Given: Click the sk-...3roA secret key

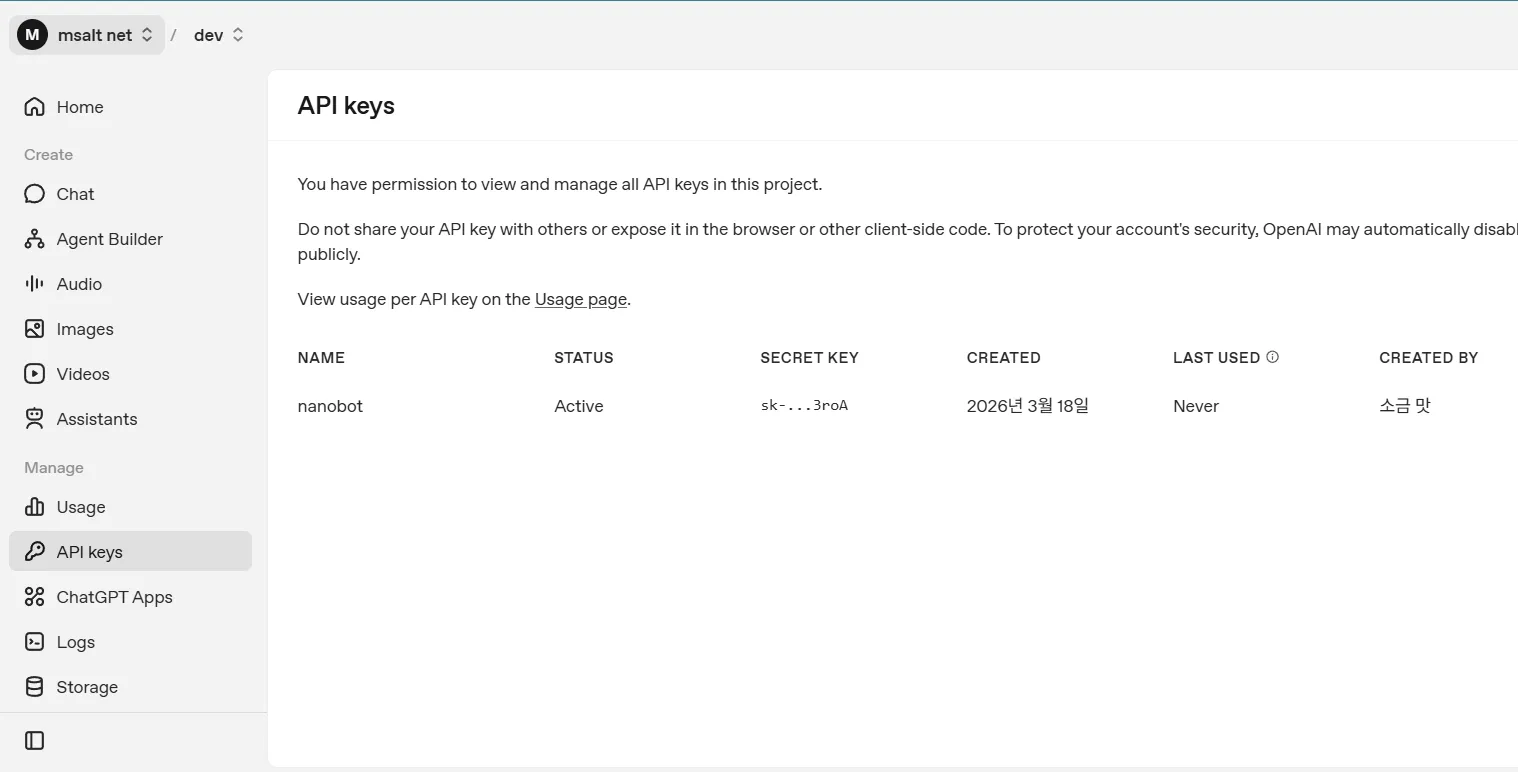Looking at the screenshot, I should [804, 406].
